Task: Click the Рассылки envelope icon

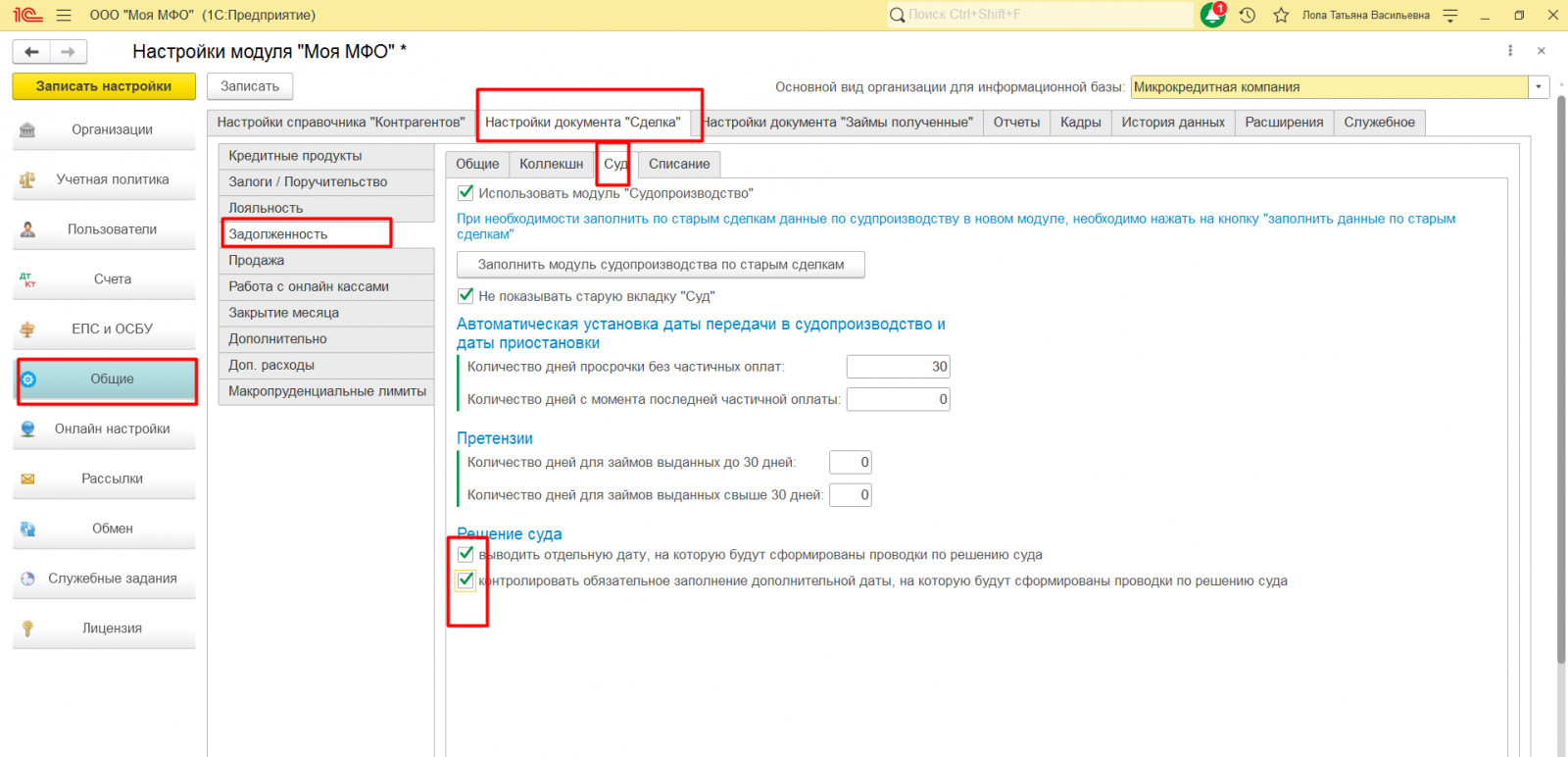Action: pyautogui.click(x=27, y=479)
